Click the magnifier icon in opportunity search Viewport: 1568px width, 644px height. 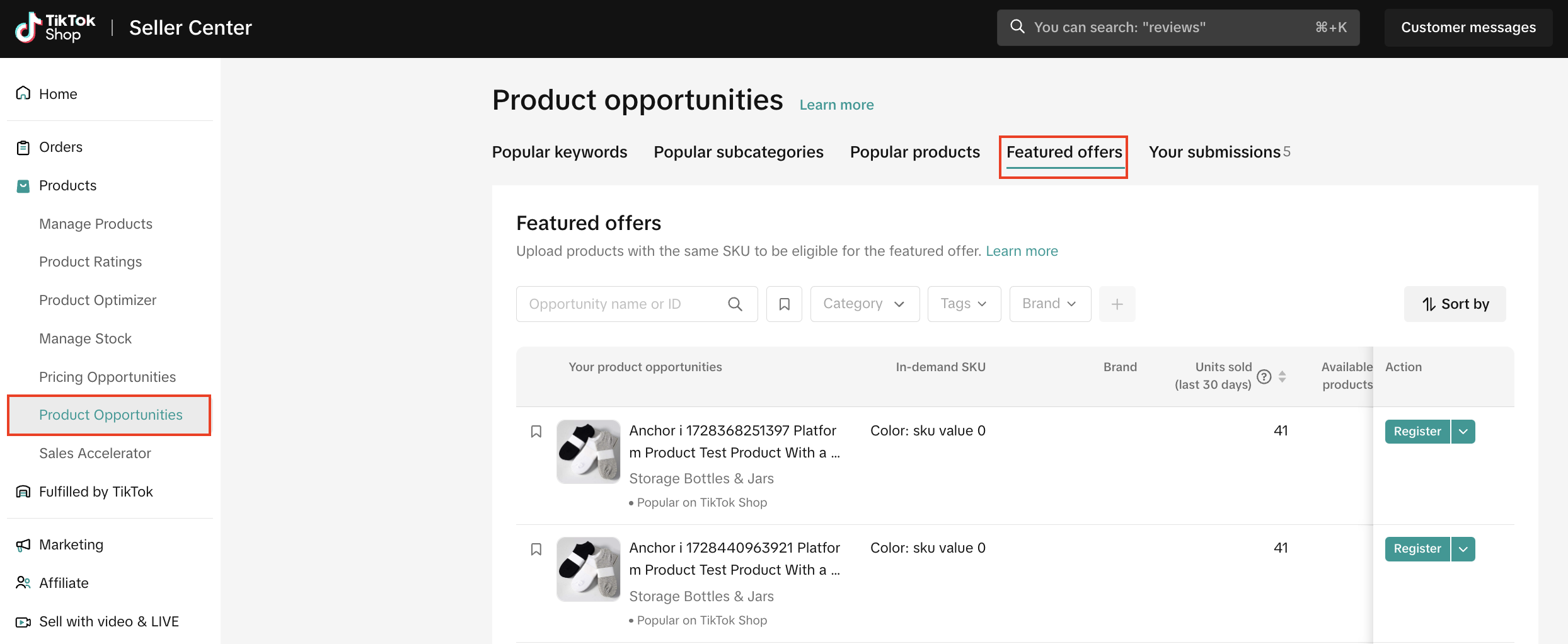[x=735, y=304]
